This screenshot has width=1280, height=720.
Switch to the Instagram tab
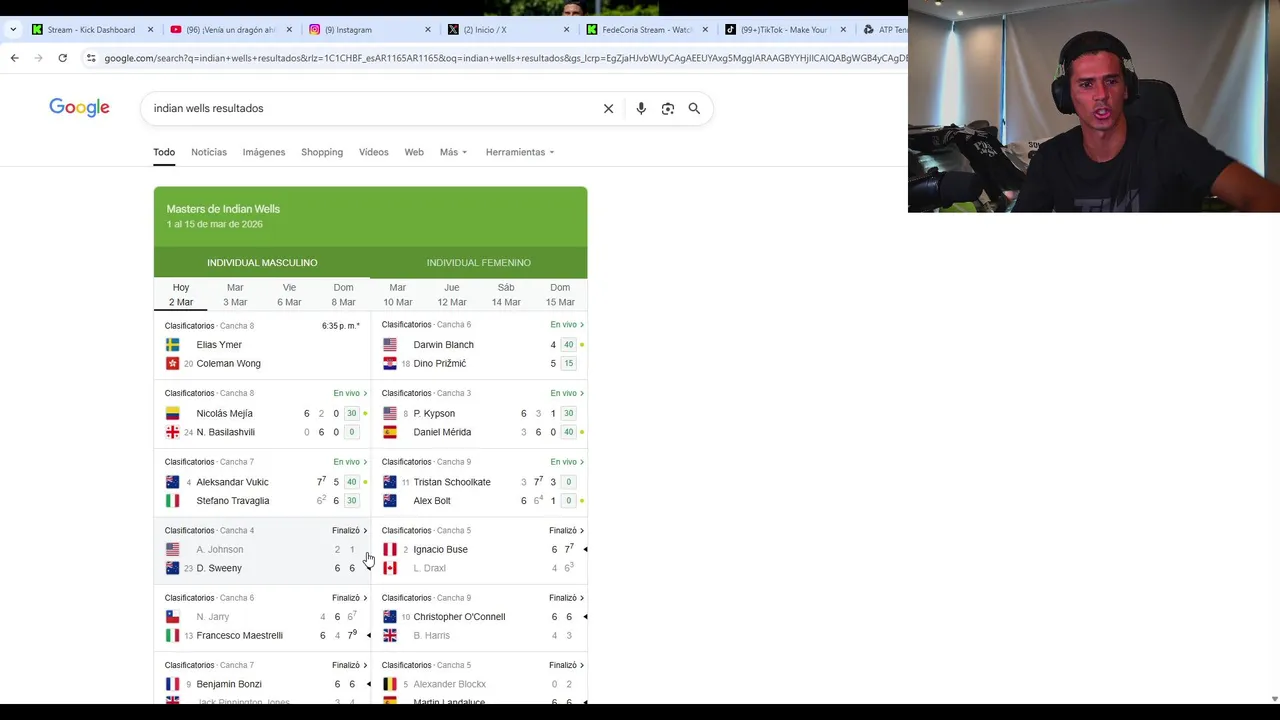tap(367, 30)
